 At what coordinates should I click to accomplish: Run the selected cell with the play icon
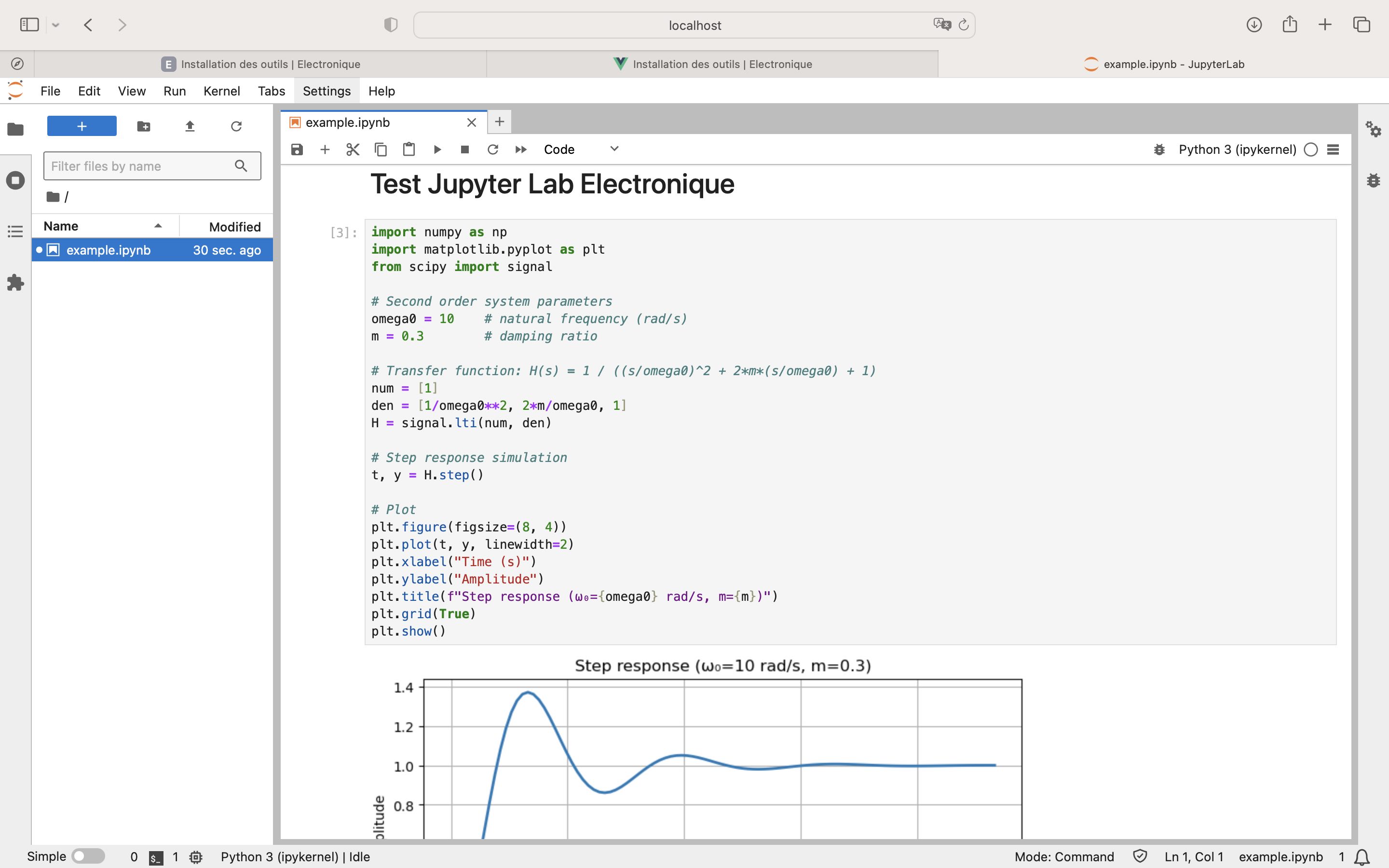[437, 150]
